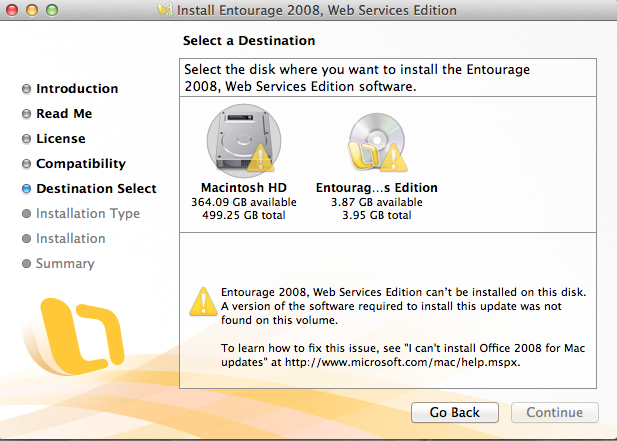The width and height of the screenshot is (617, 441).
Task: Select the Entourage Edition disc icon
Action: pyautogui.click(x=377, y=142)
